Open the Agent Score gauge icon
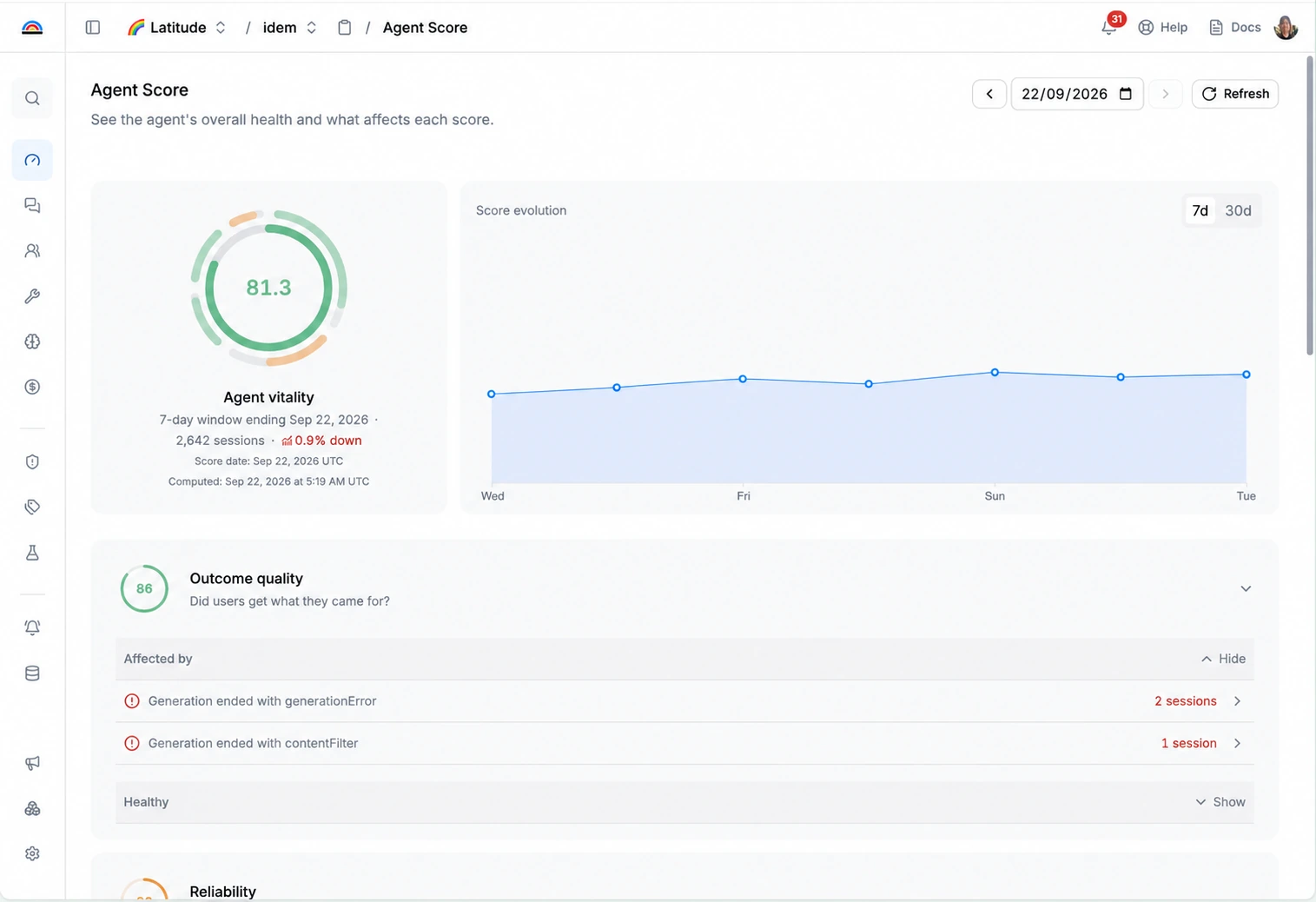1316x902 pixels. (32, 160)
